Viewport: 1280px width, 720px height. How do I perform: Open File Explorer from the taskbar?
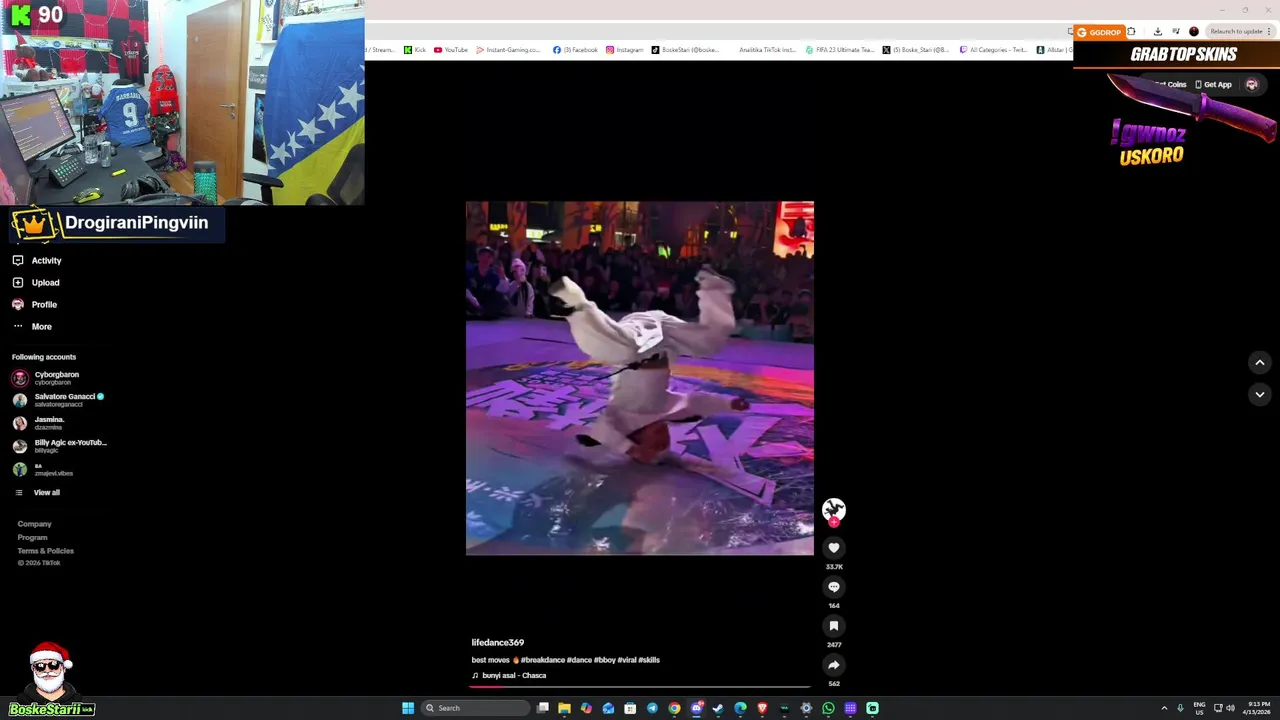point(564,708)
